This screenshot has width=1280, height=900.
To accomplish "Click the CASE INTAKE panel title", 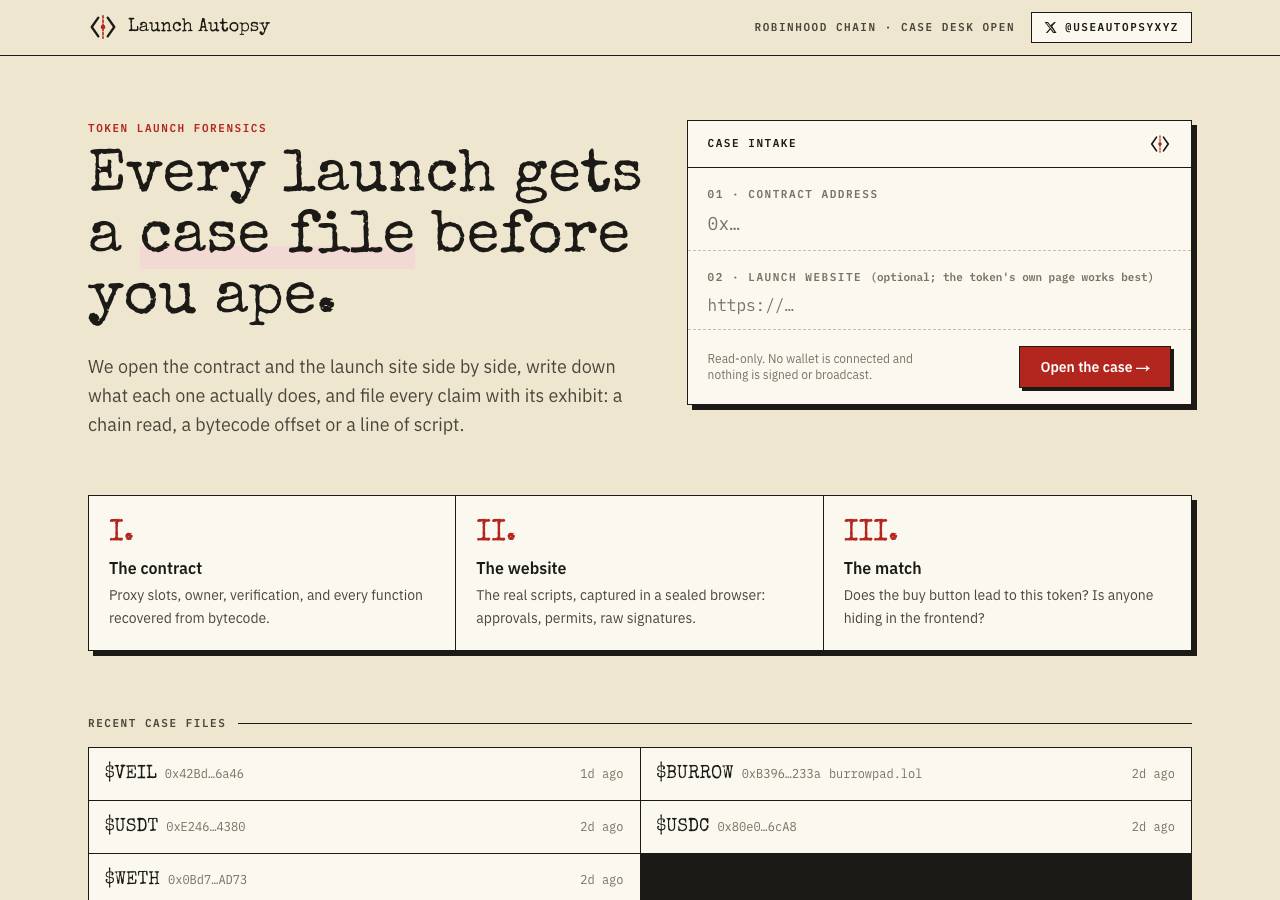I will pyautogui.click(x=752, y=144).
